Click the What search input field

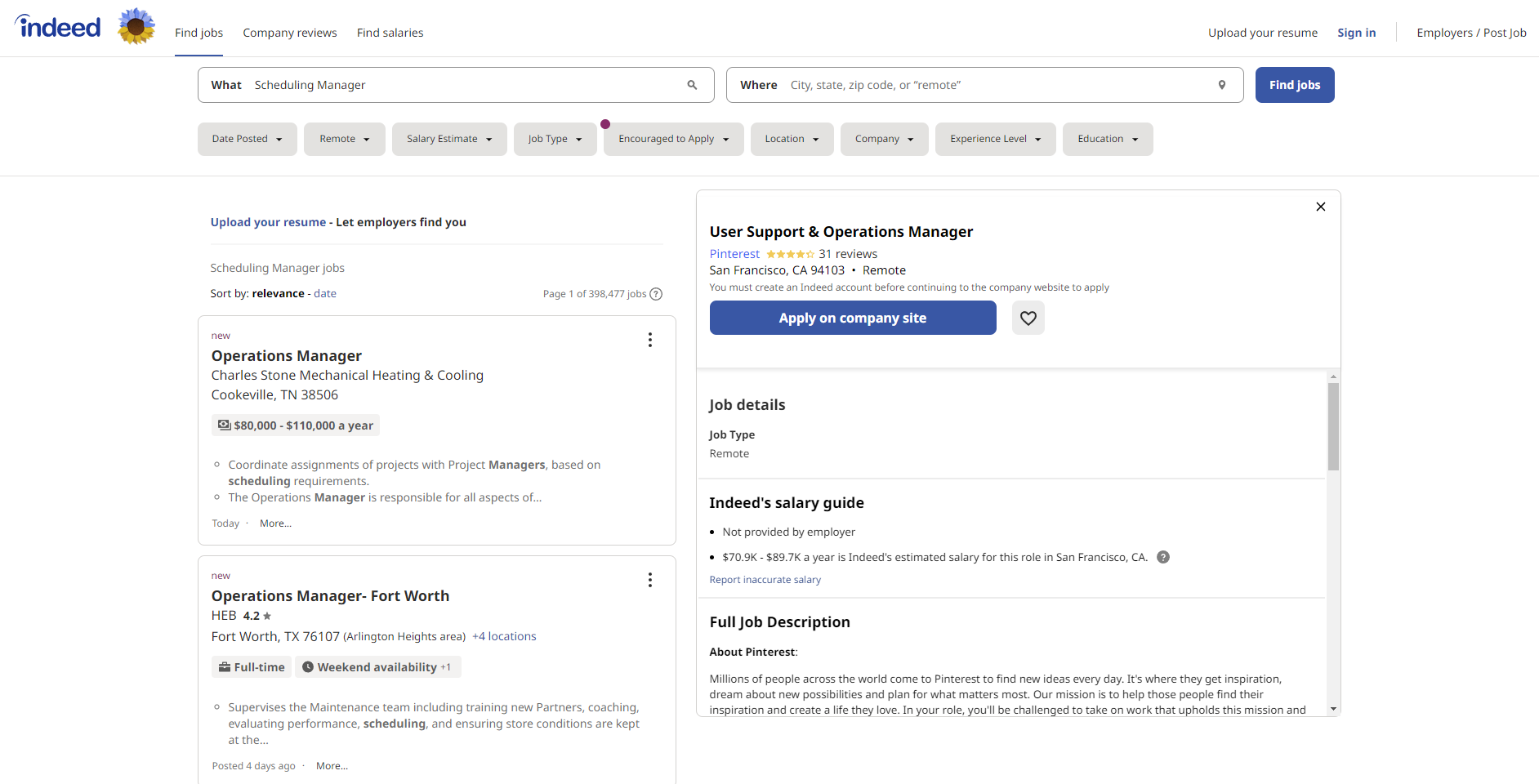click(x=457, y=84)
